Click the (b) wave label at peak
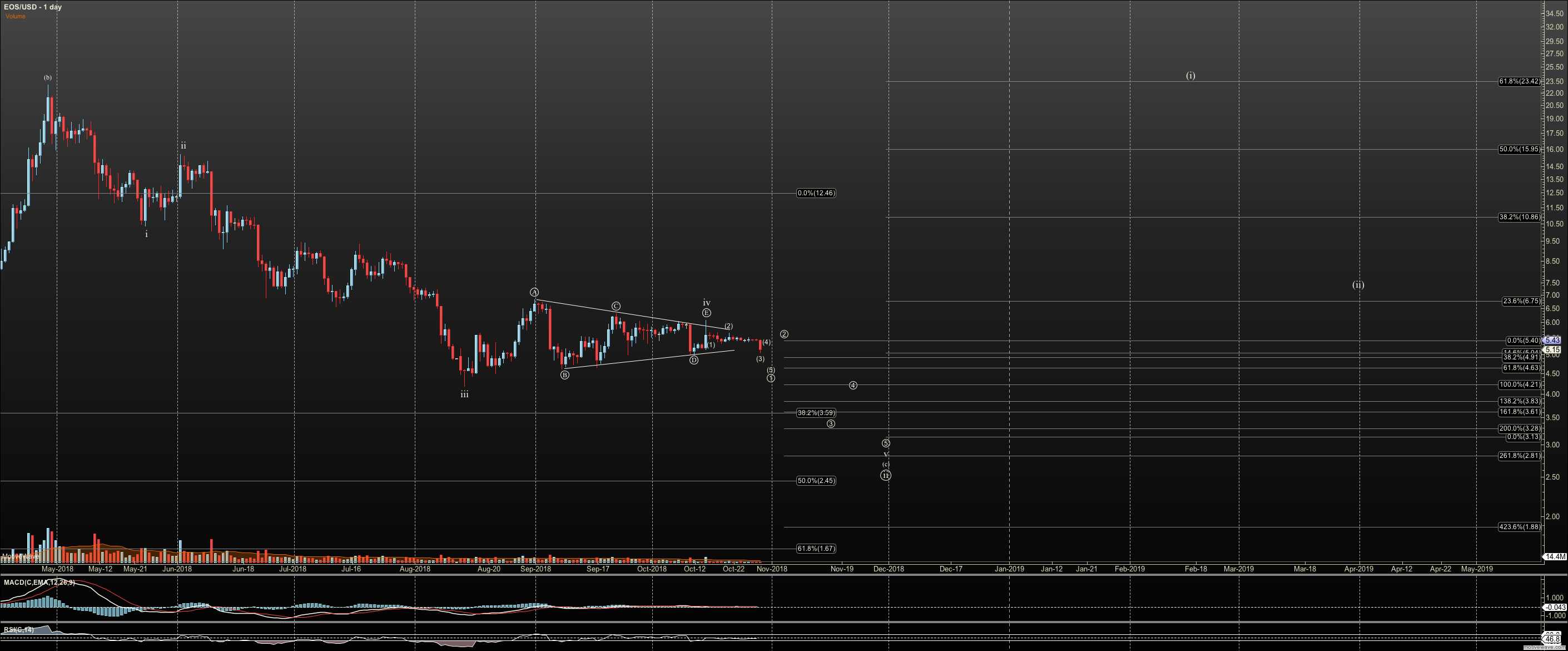Screen dimensions: 1568x651 47,77
